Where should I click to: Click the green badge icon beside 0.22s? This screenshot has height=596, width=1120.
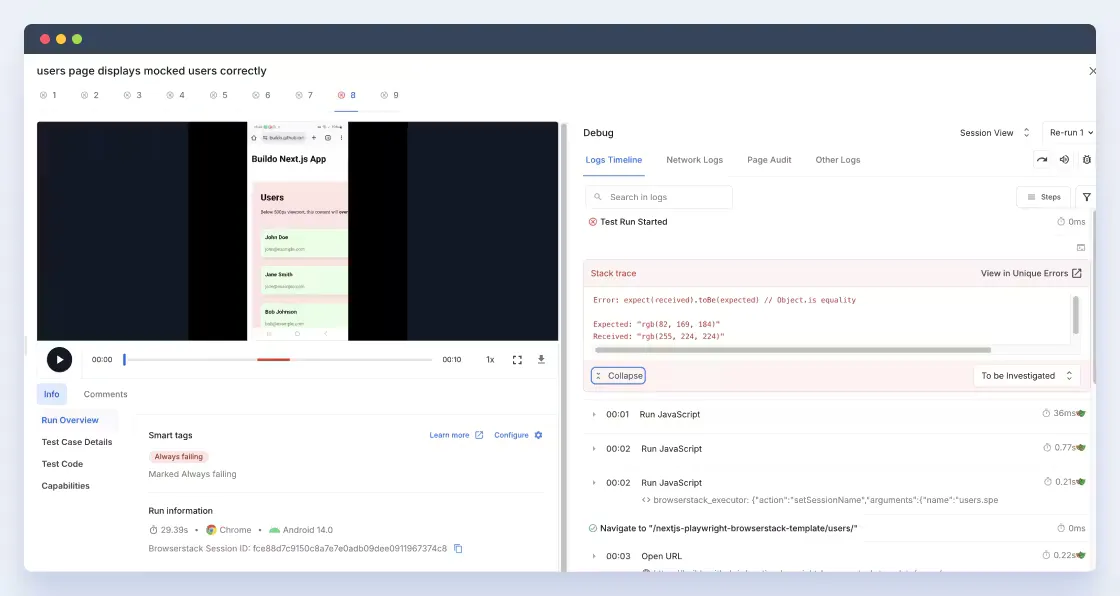(1081, 555)
